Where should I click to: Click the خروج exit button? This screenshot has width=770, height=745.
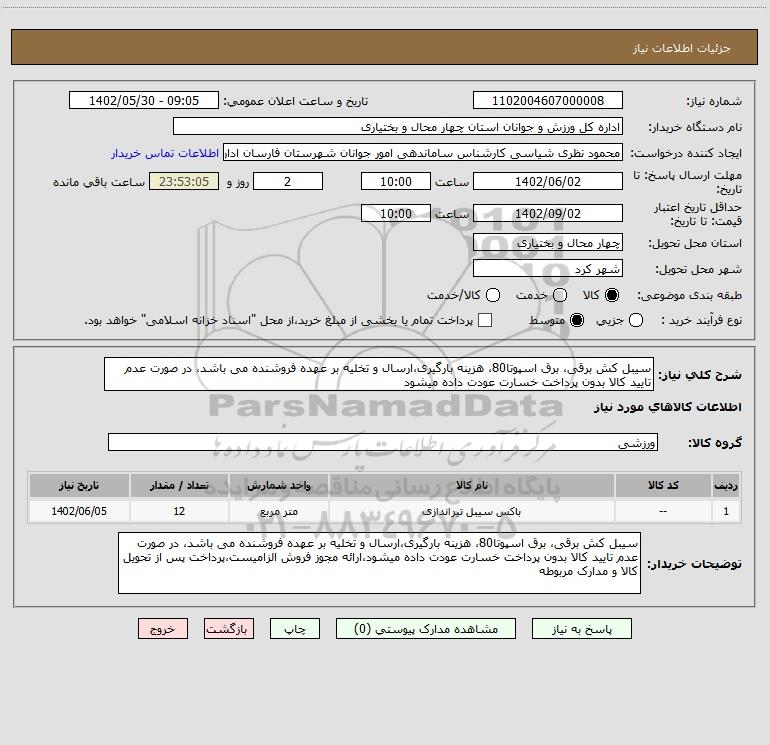[x=163, y=629]
